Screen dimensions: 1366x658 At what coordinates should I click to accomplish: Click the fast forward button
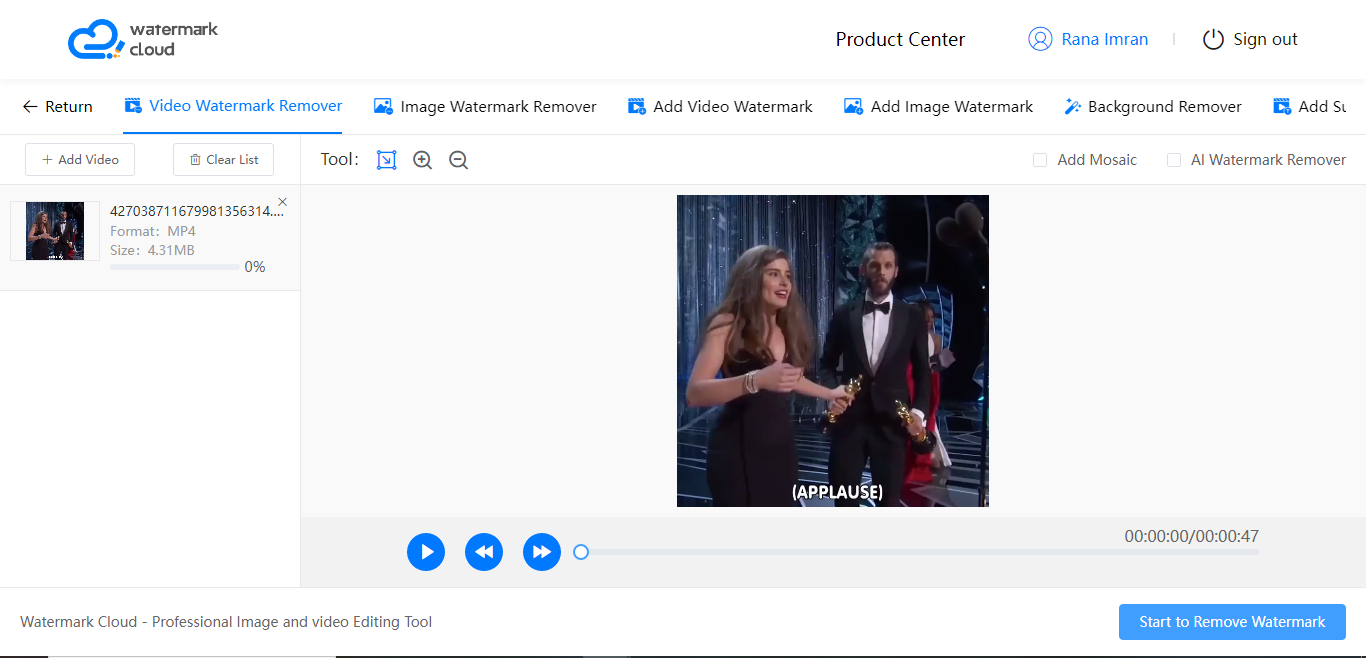click(x=542, y=552)
